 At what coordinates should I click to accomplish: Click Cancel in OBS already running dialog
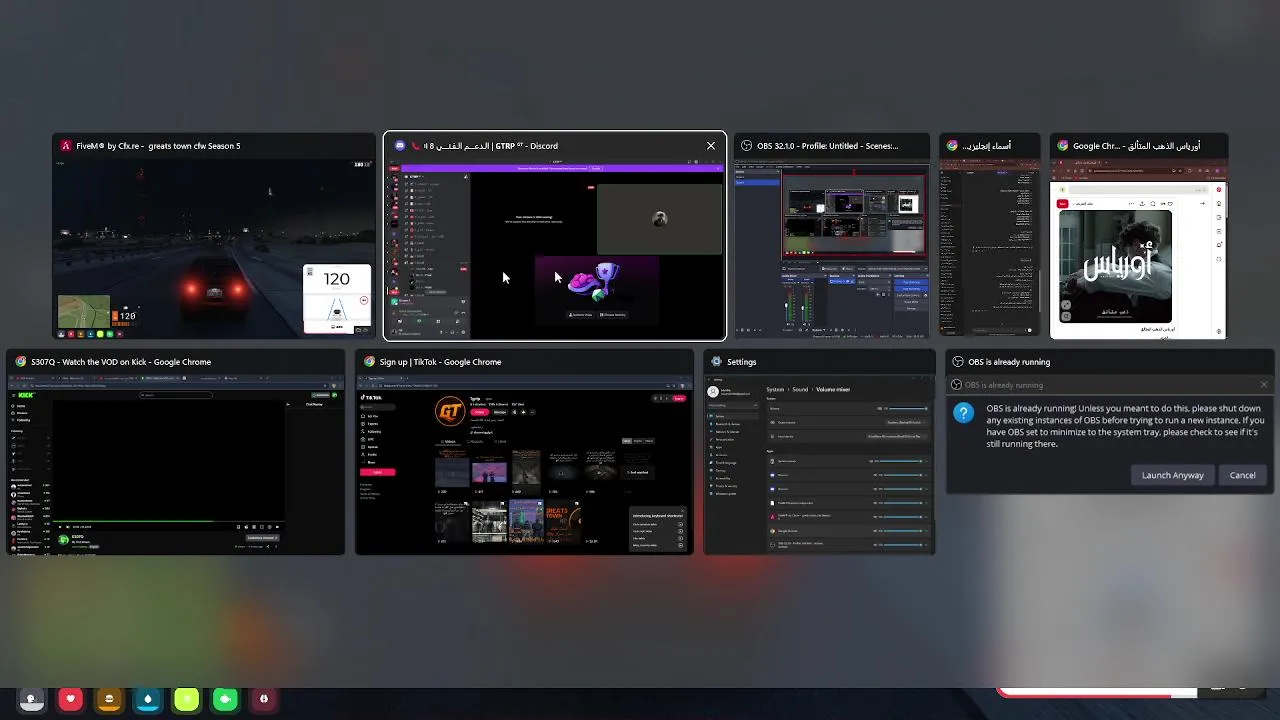coord(1242,475)
